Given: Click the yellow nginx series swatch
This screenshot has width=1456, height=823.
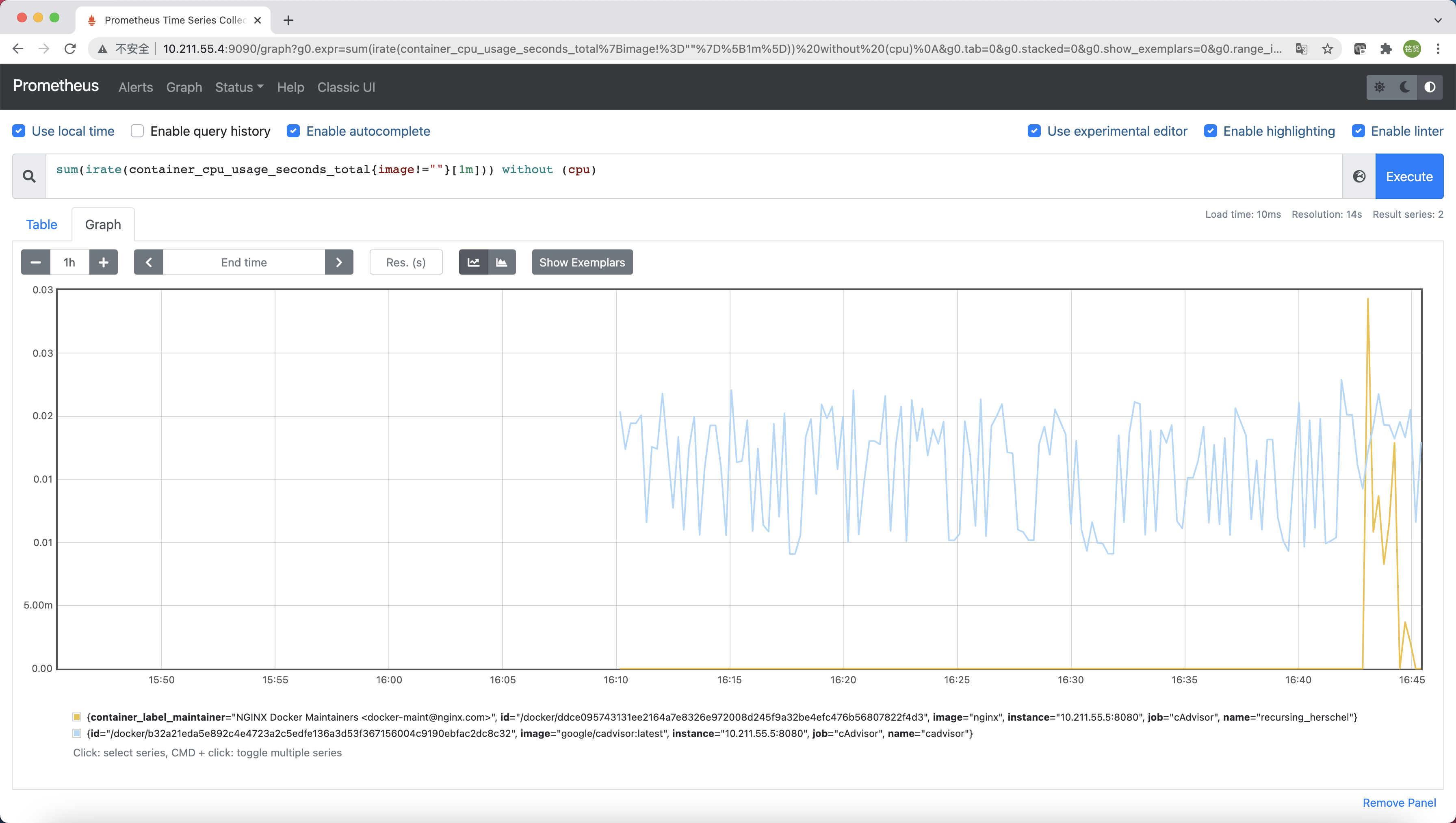Looking at the screenshot, I should (77, 717).
